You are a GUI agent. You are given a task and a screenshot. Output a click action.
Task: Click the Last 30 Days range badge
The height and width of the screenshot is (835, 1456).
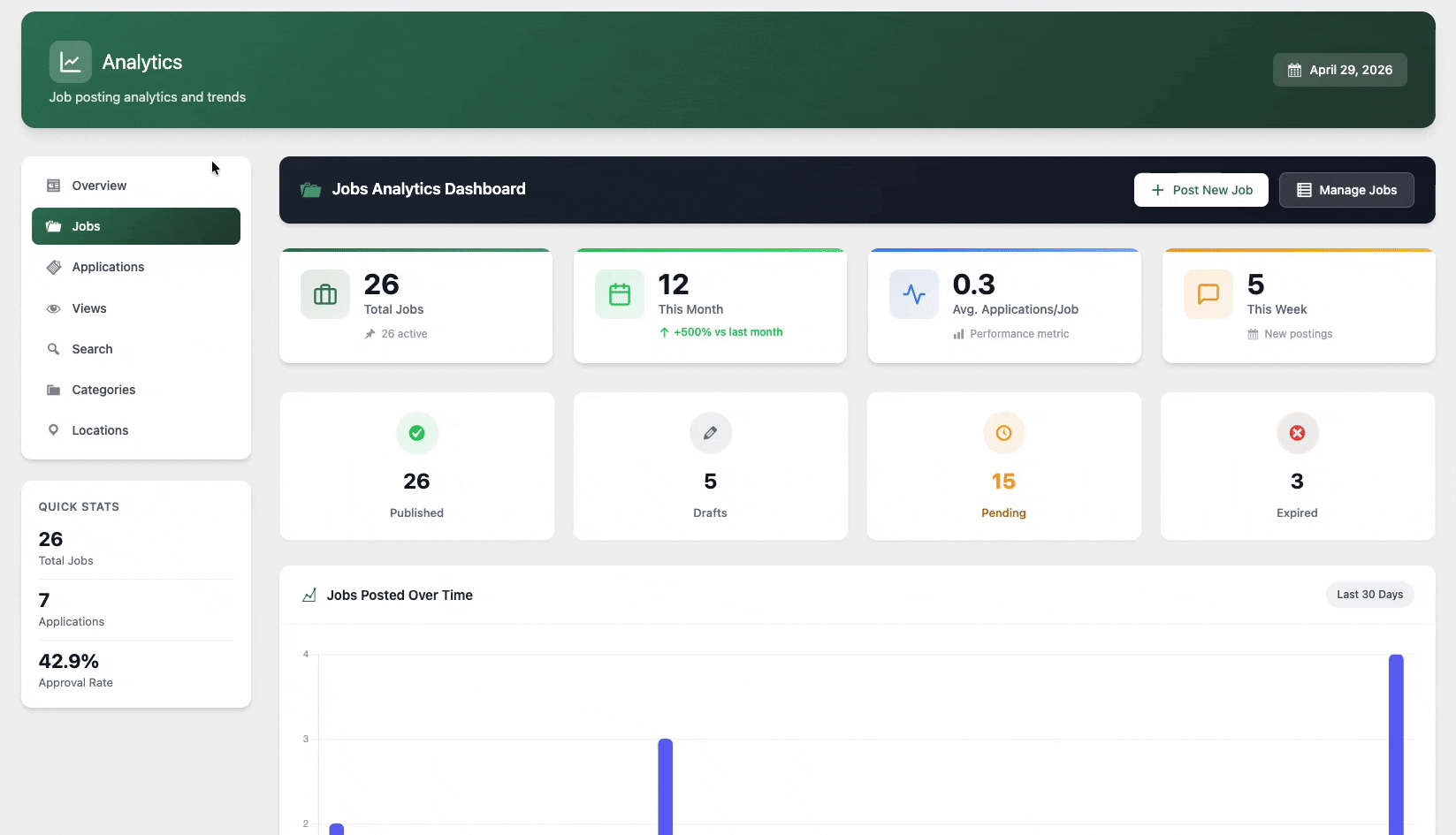click(x=1369, y=595)
